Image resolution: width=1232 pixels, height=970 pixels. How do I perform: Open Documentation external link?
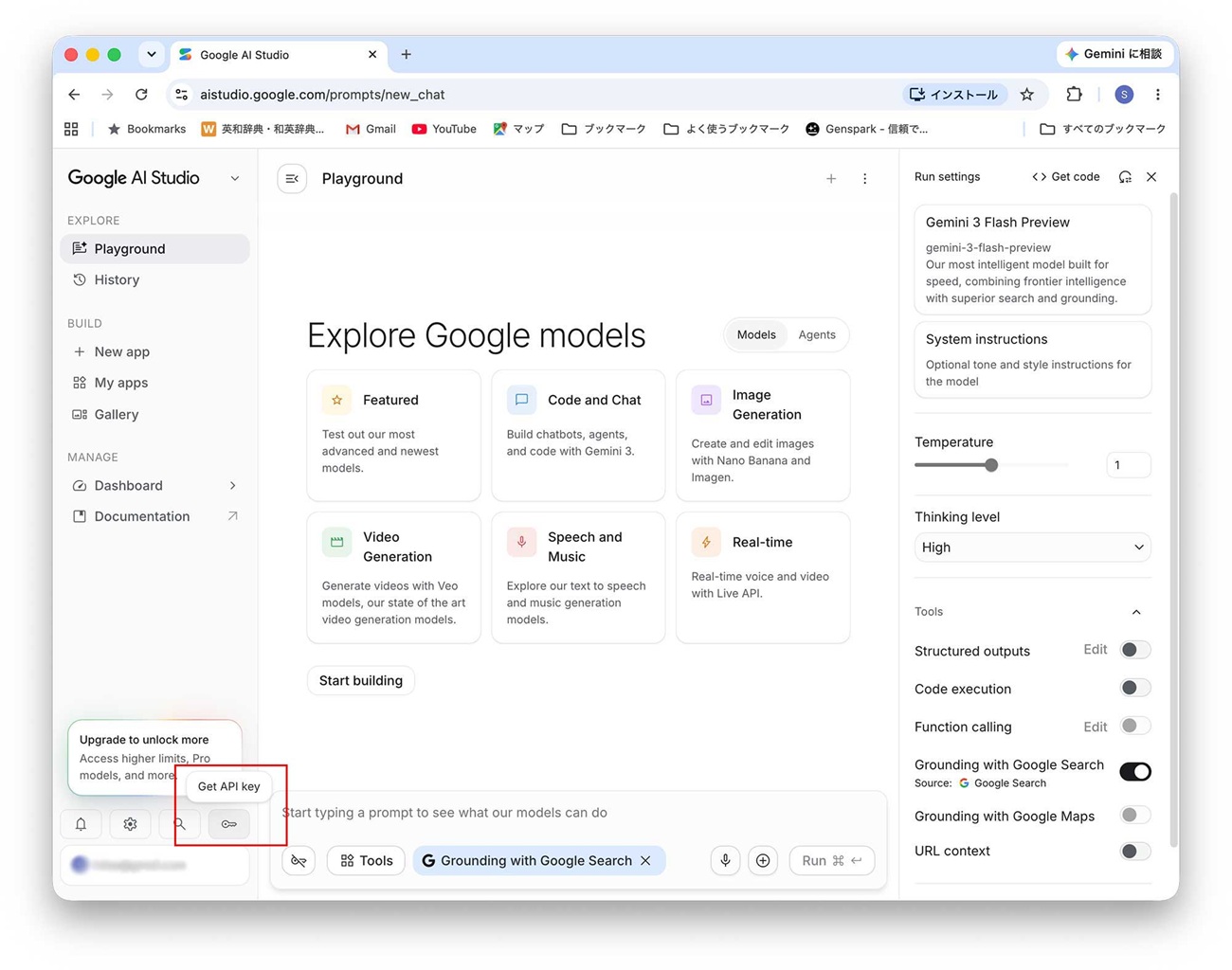[x=155, y=516]
